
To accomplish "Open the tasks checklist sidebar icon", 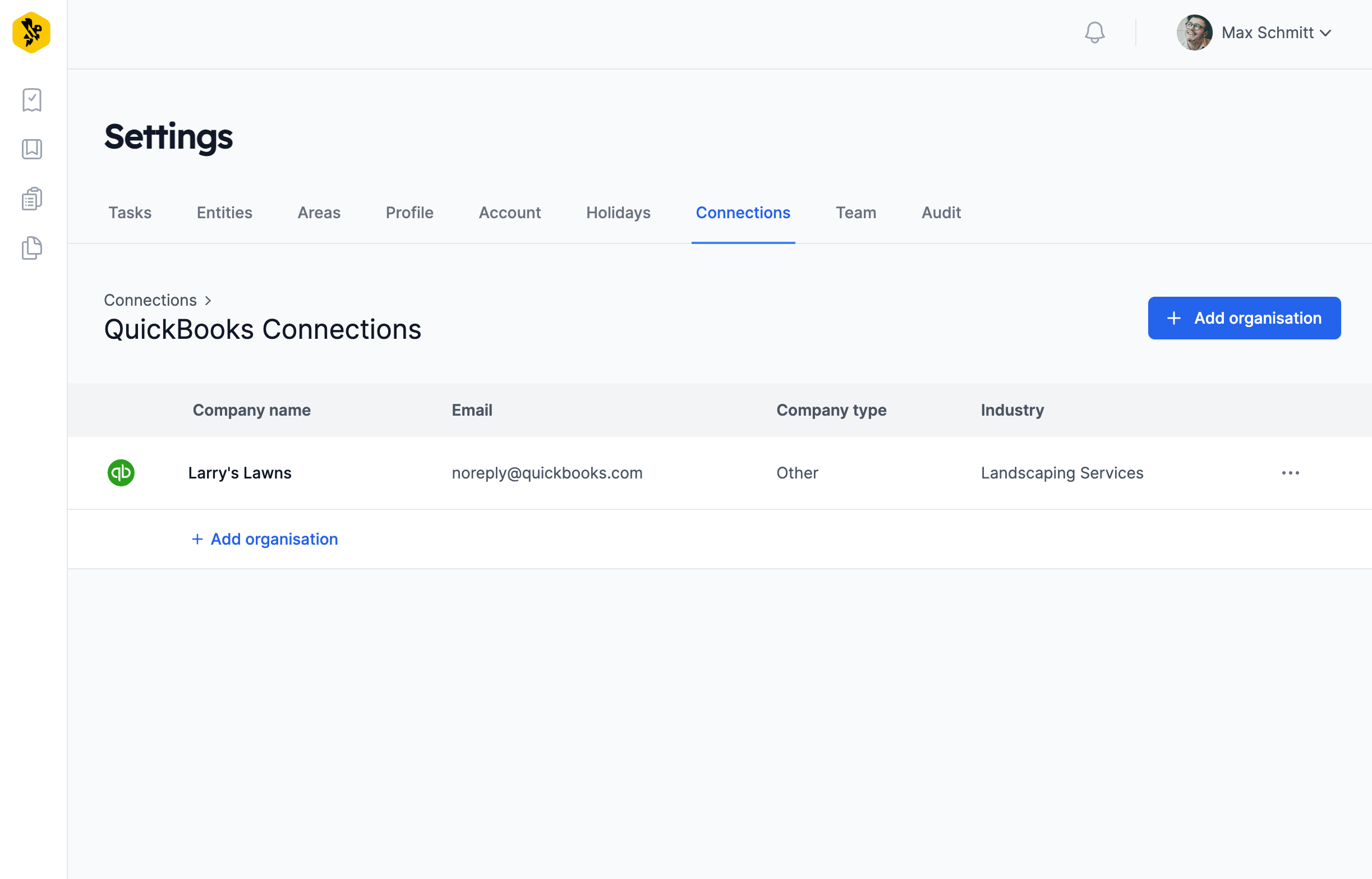I will pyautogui.click(x=32, y=100).
